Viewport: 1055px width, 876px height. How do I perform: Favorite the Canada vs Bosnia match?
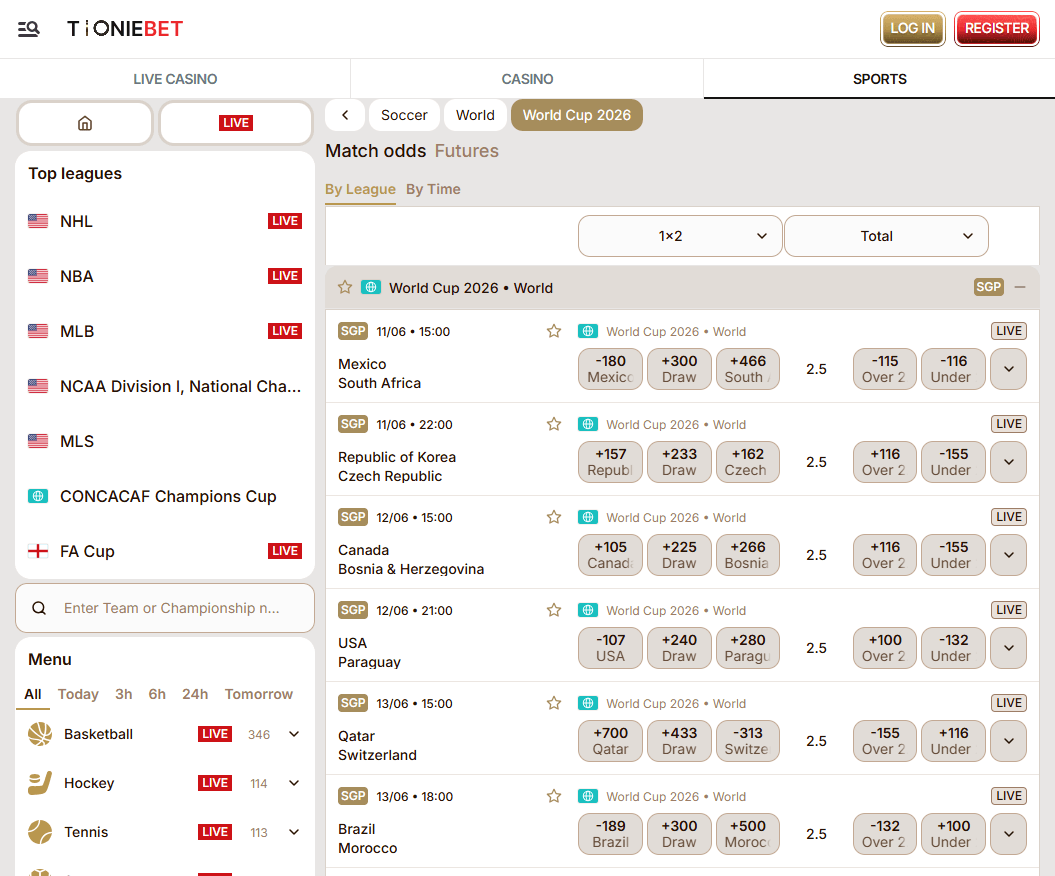pos(554,517)
